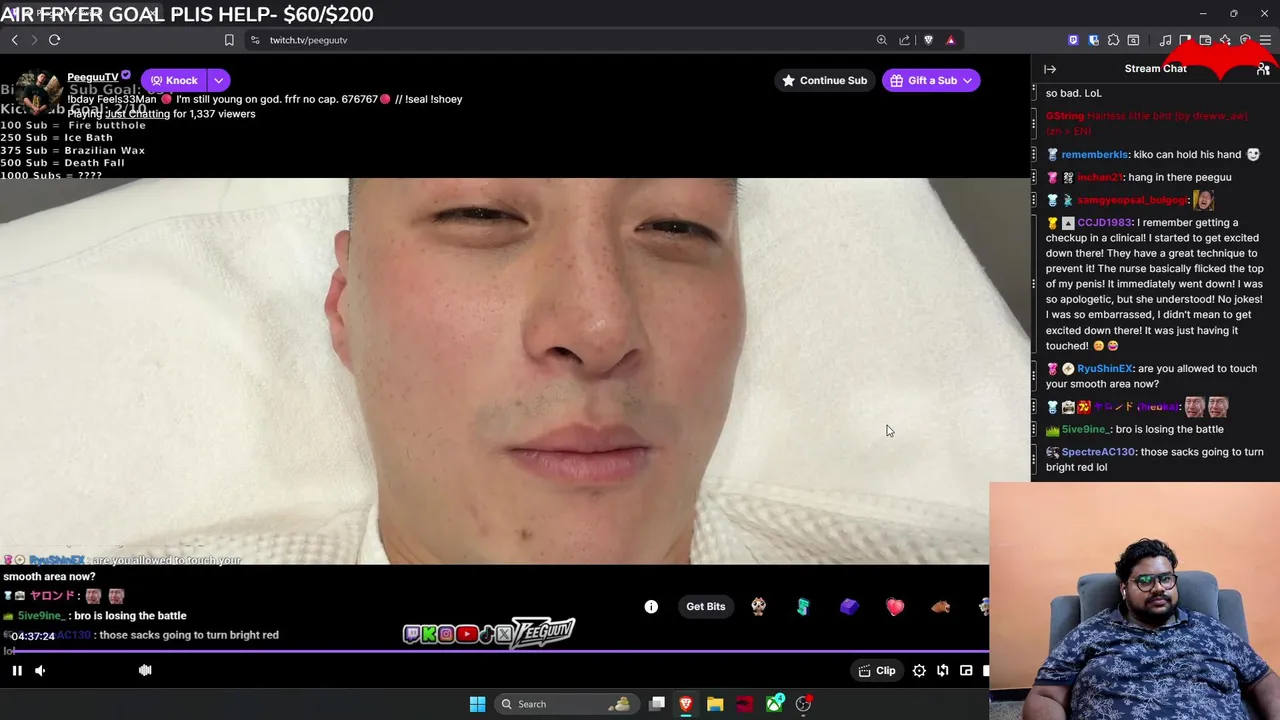Open SpectreAC130 username in chat
1280x720 pixels.
coord(1098,452)
